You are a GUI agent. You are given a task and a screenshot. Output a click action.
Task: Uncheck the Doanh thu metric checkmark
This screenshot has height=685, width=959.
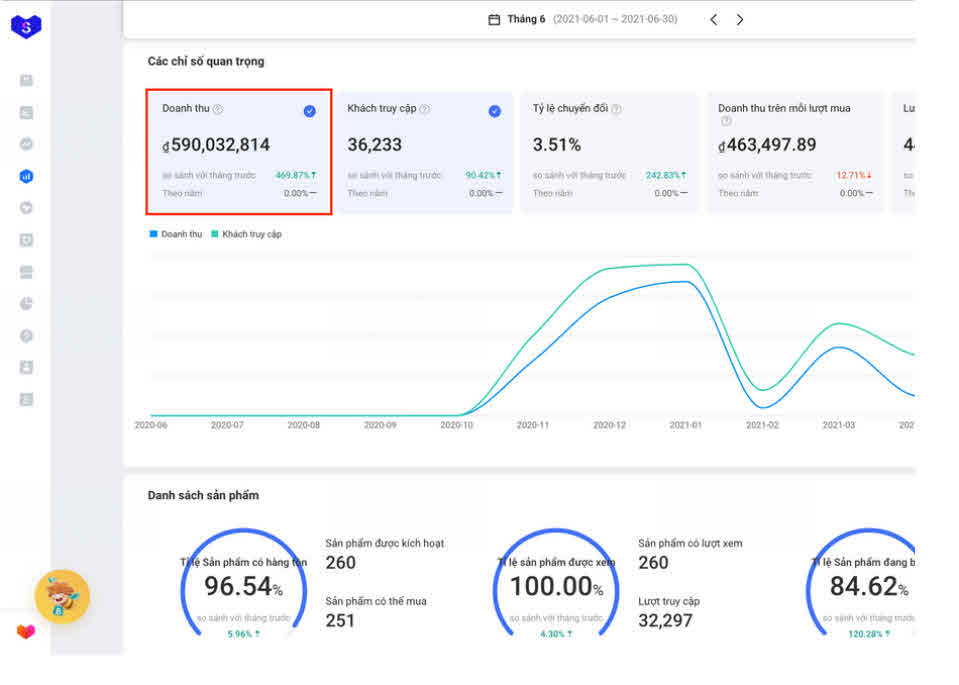point(309,111)
